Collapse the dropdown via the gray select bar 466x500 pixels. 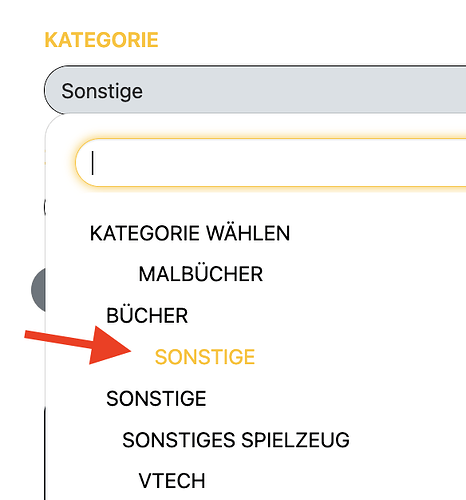point(255,91)
